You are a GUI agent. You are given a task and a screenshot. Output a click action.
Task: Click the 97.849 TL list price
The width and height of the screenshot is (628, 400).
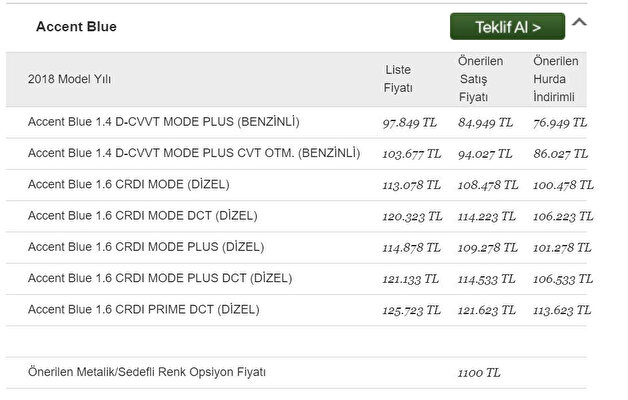(411, 123)
